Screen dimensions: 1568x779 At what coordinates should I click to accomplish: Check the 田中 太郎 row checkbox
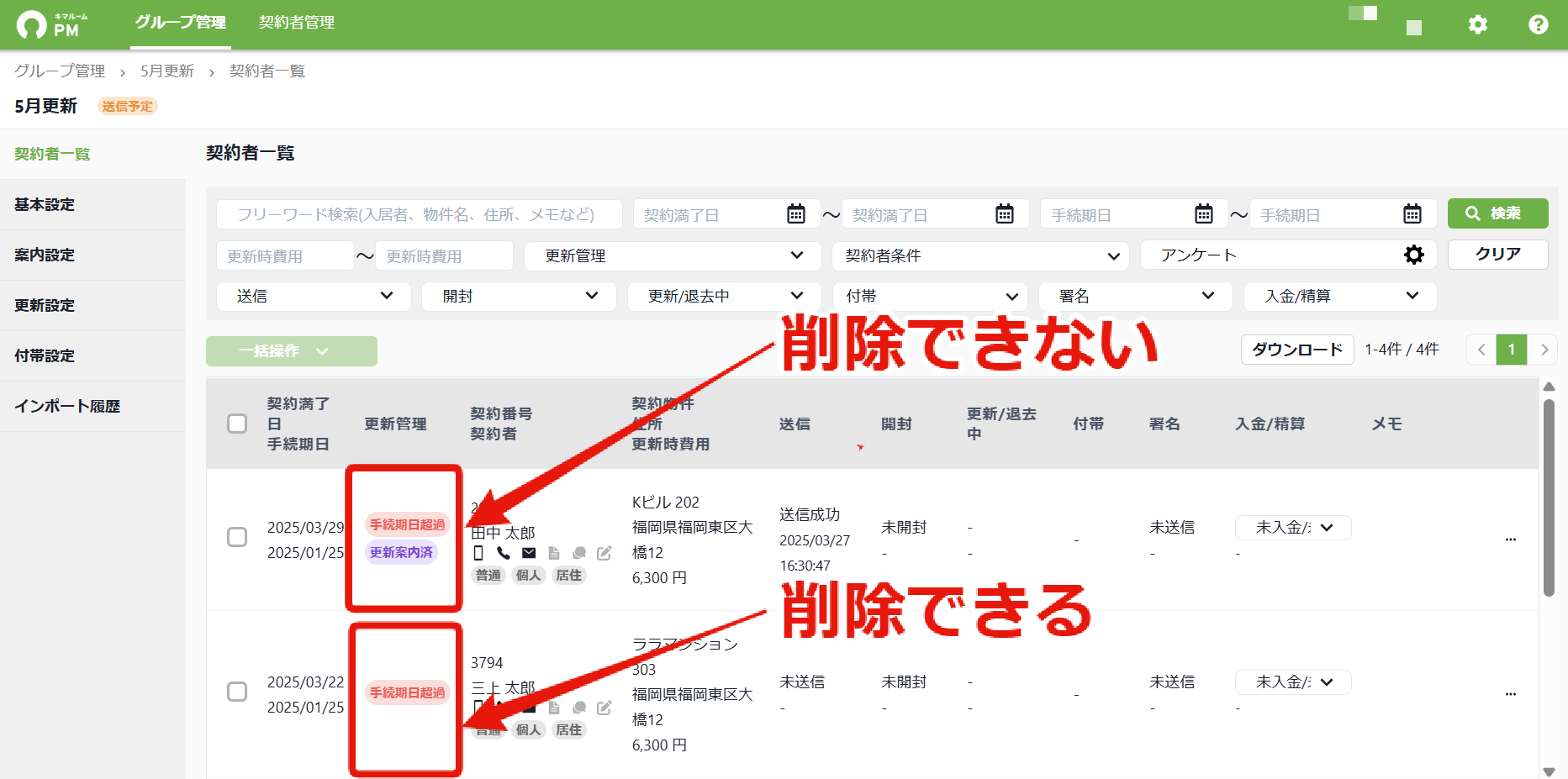coord(237,537)
